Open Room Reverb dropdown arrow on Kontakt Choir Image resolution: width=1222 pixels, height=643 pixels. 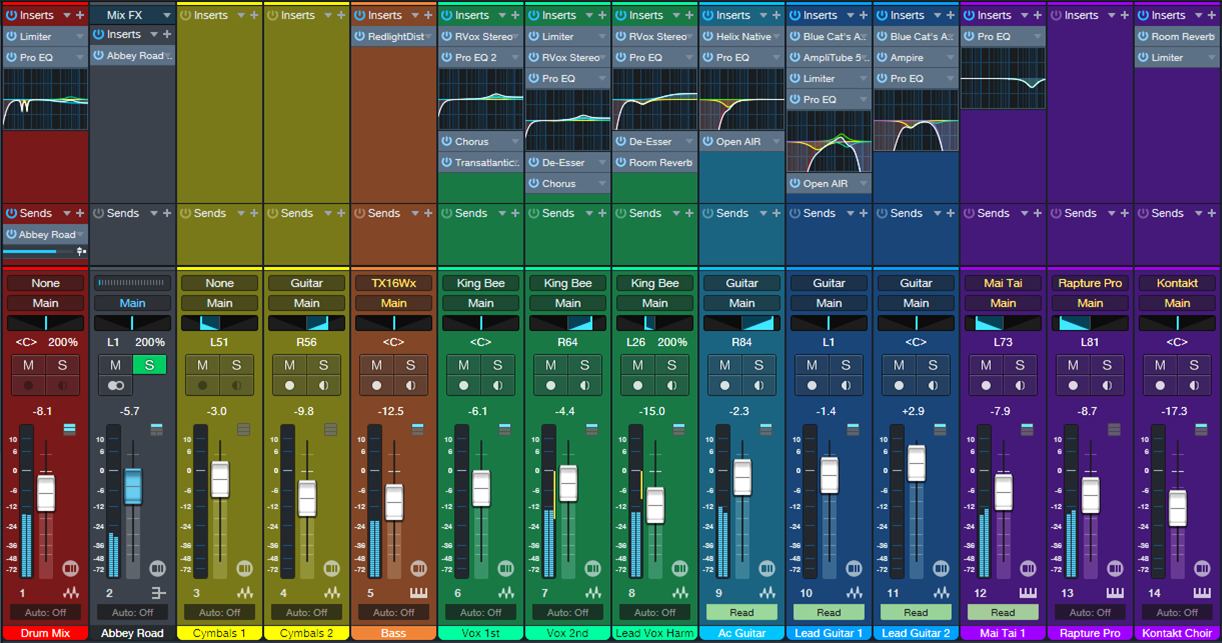[1214, 36]
